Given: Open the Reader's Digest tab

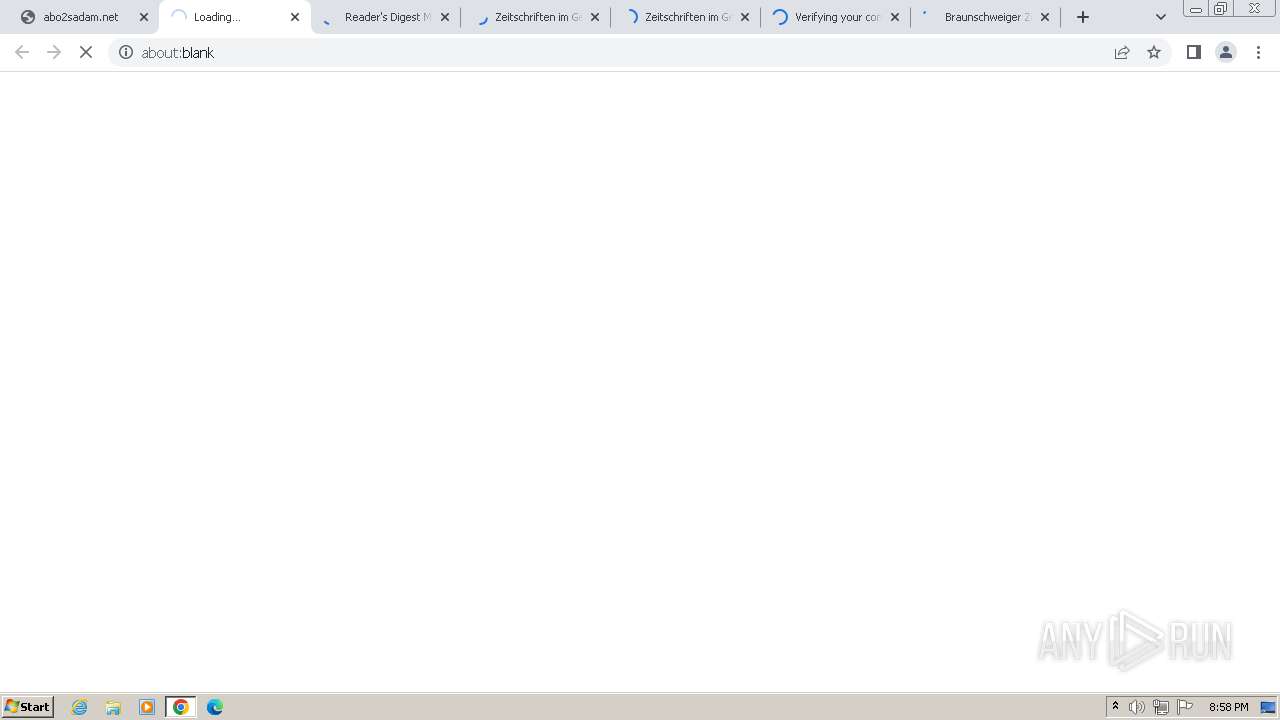Looking at the screenshot, I should [388, 17].
